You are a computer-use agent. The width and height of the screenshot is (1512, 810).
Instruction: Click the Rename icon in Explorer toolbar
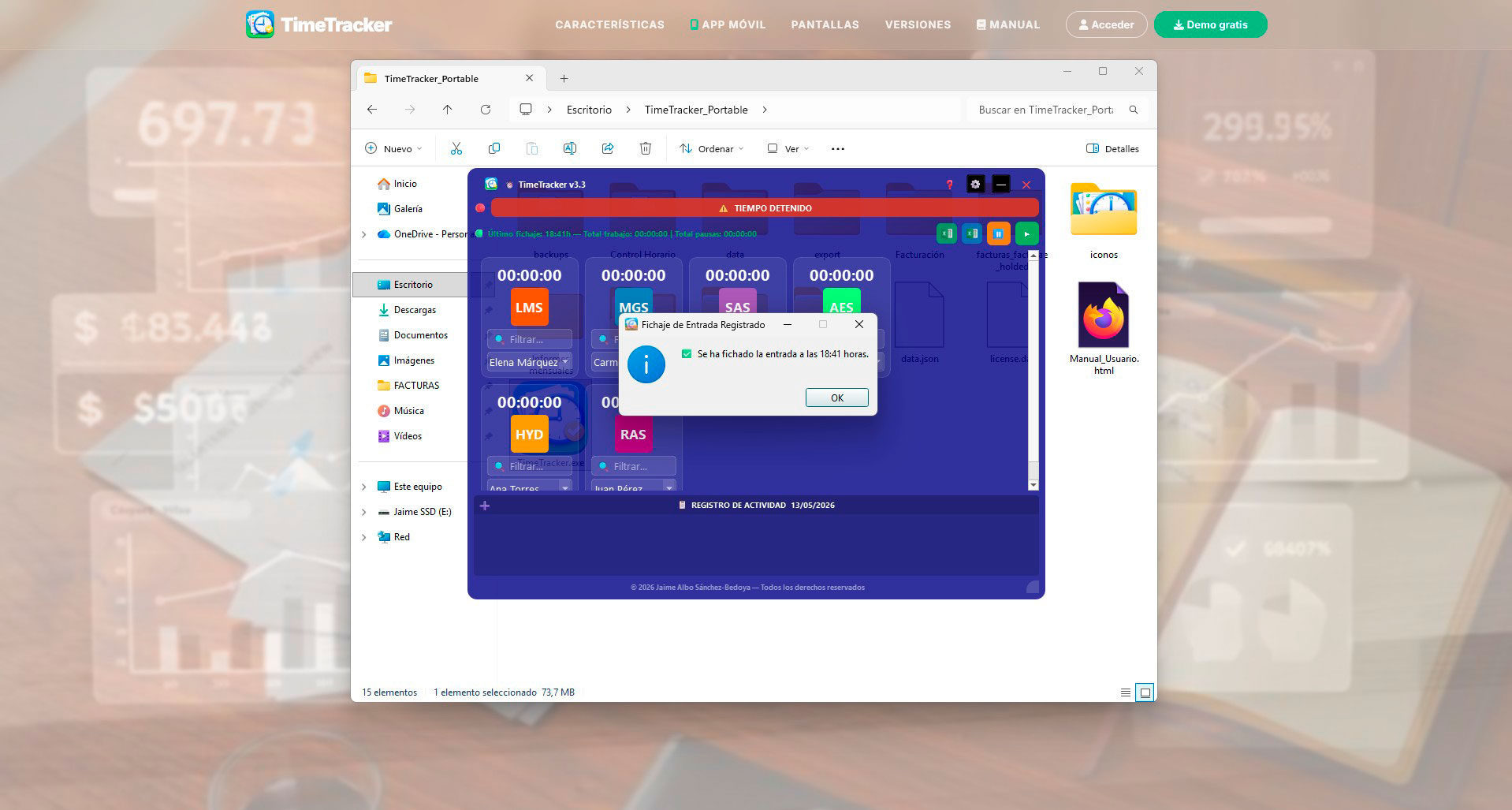tap(570, 148)
